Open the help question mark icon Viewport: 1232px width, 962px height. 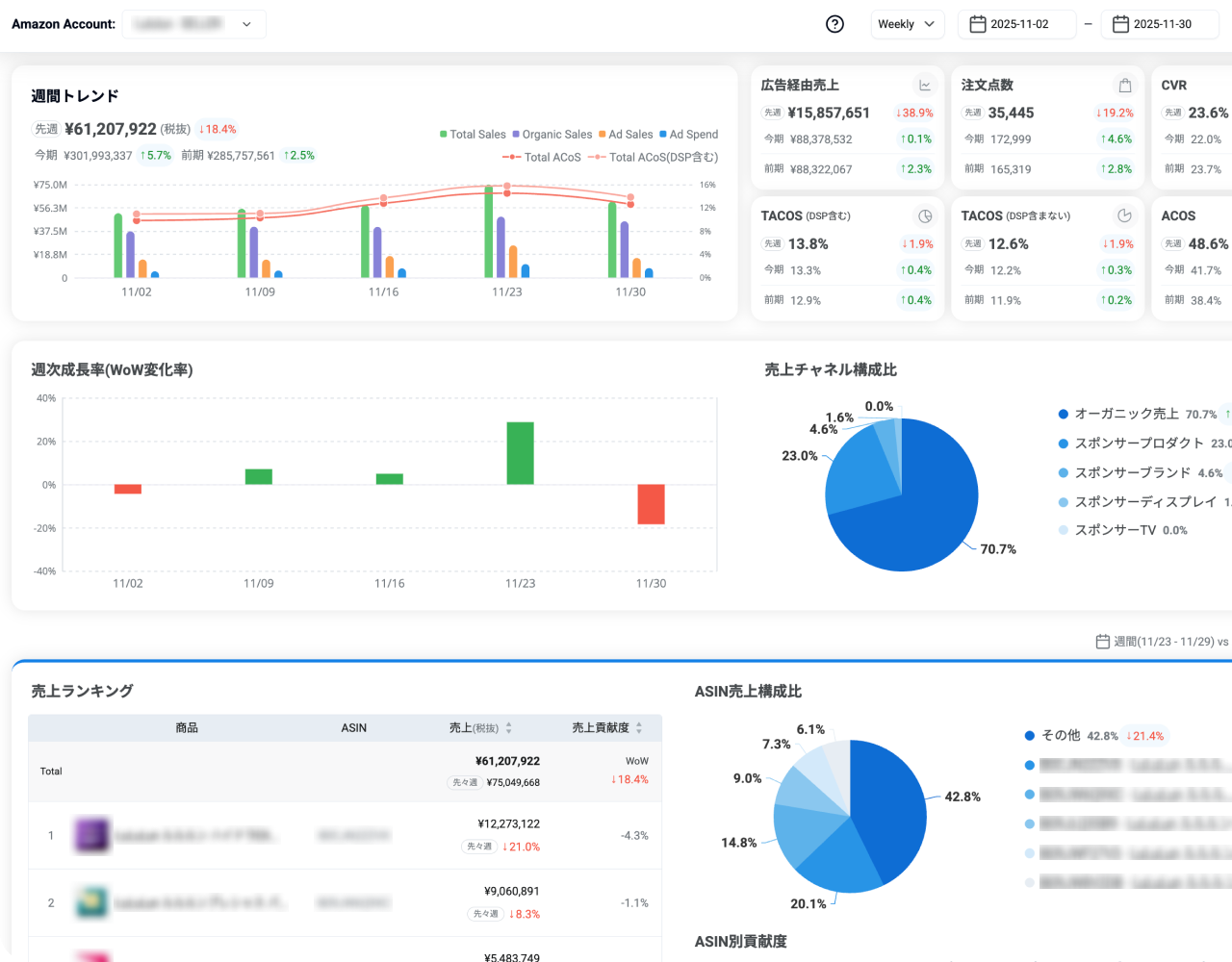coord(834,24)
